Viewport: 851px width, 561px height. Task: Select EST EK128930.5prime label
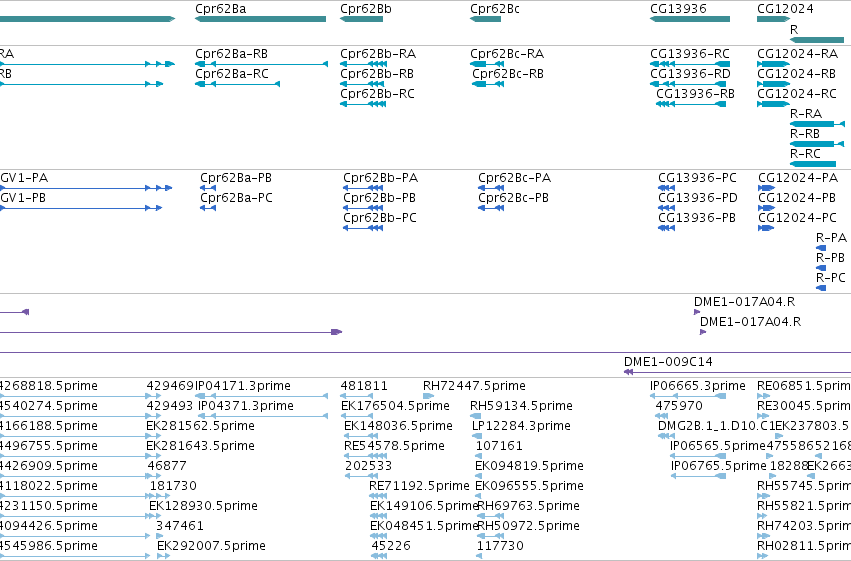204,506
